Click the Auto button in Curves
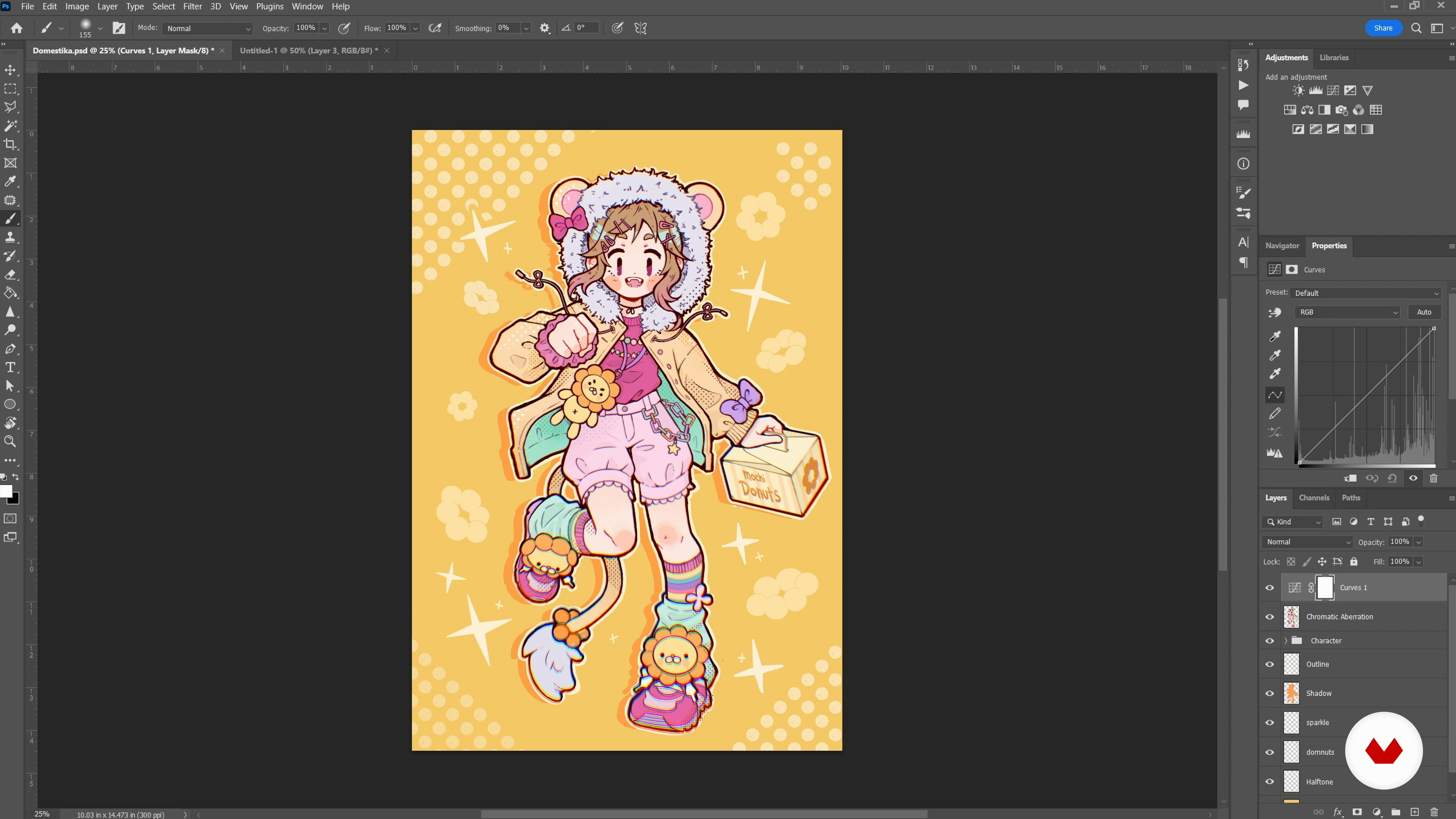 click(x=1424, y=312)
